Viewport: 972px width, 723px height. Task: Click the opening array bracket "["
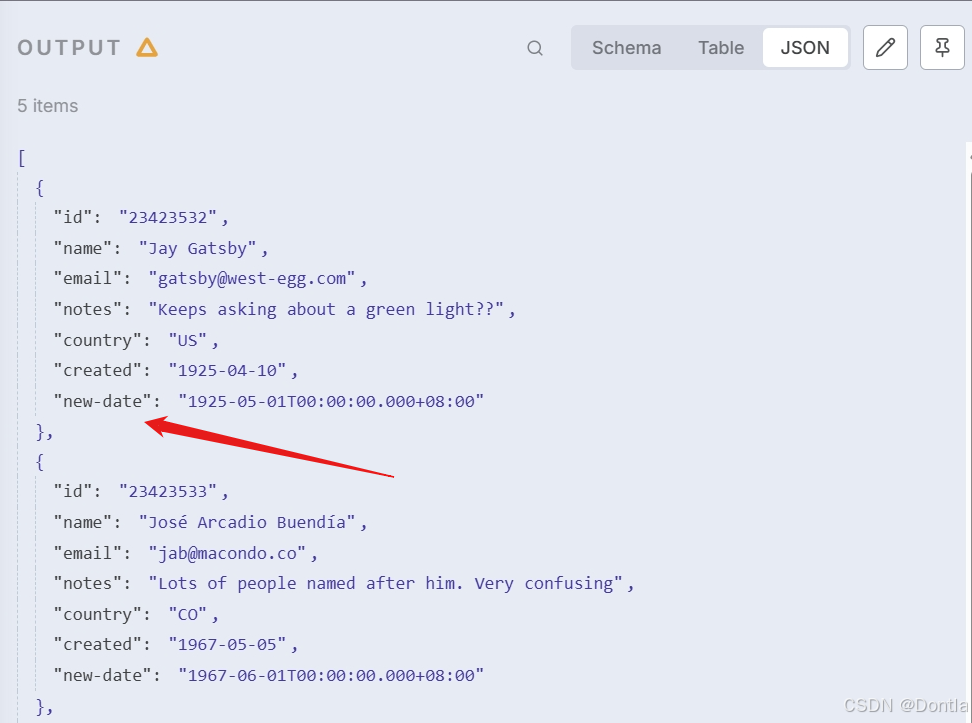pyautogui.click(x=22, y=158)
